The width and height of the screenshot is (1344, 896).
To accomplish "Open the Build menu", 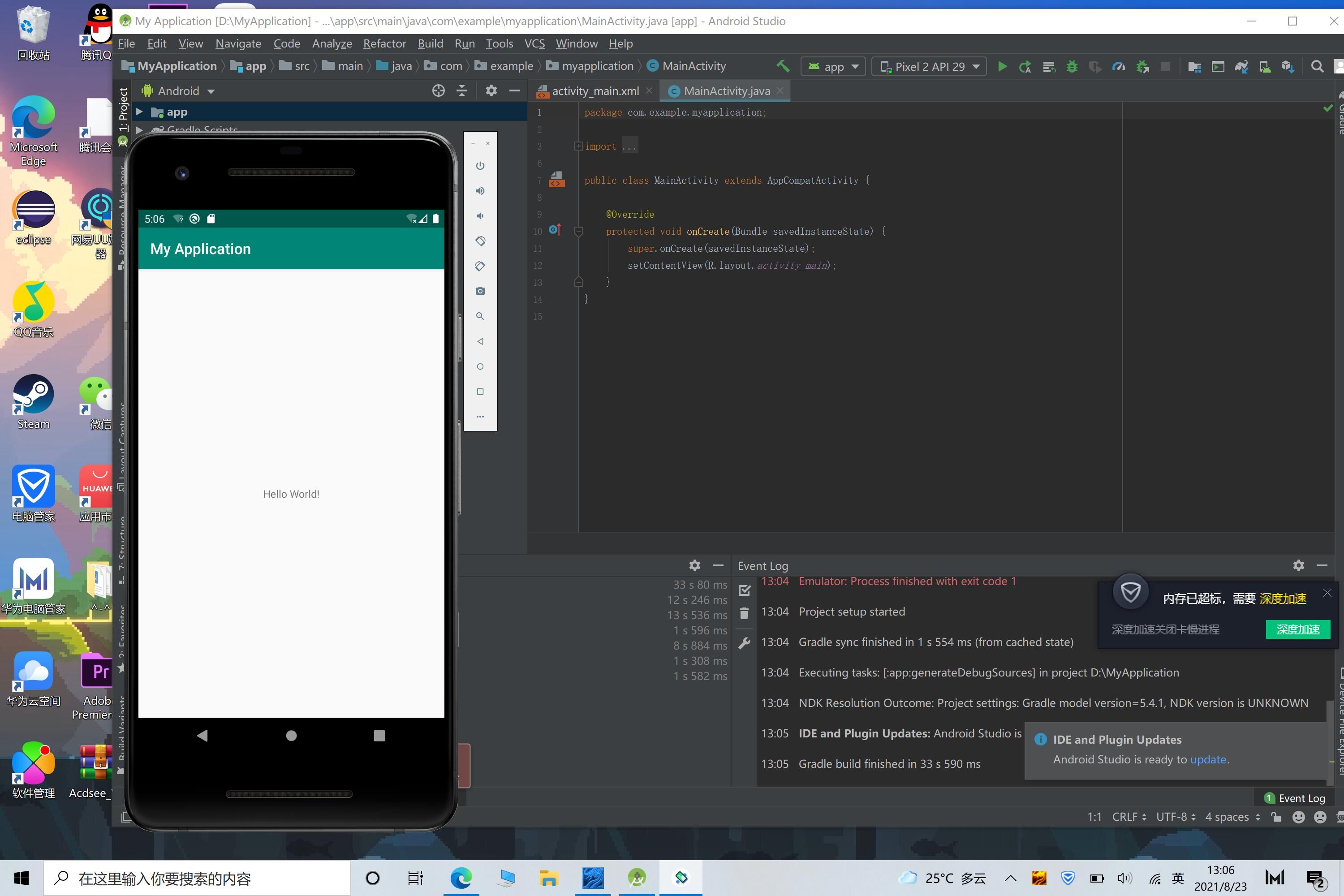I will (430, 43).
